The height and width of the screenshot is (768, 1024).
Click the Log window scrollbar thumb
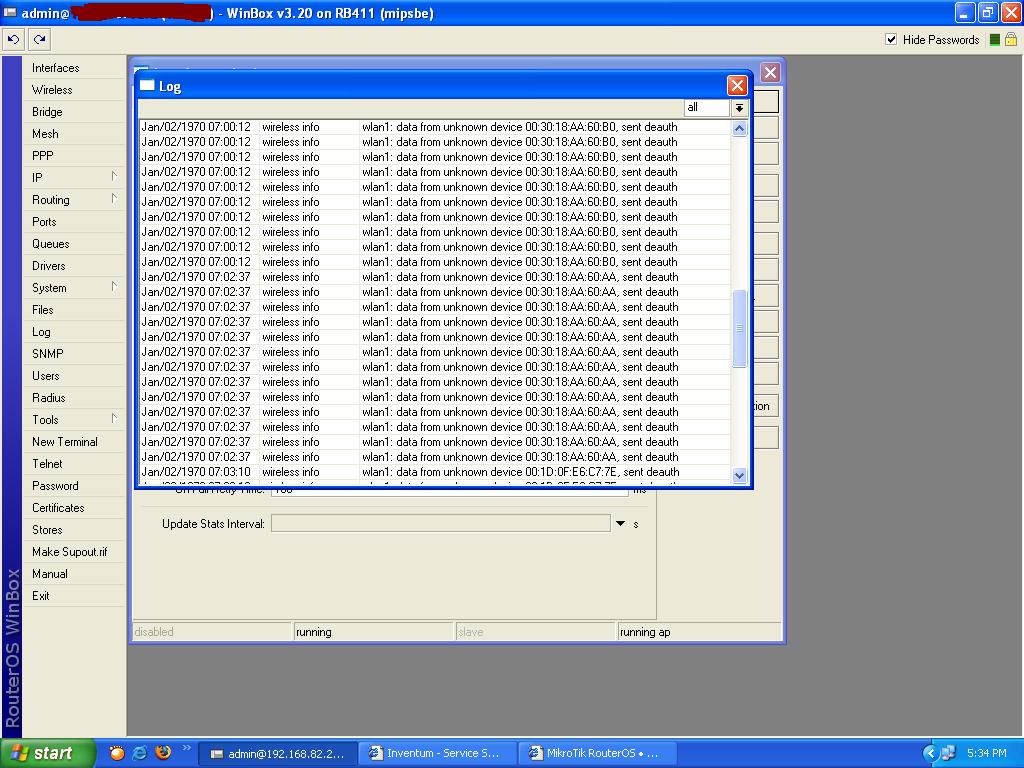click(739, 328)
